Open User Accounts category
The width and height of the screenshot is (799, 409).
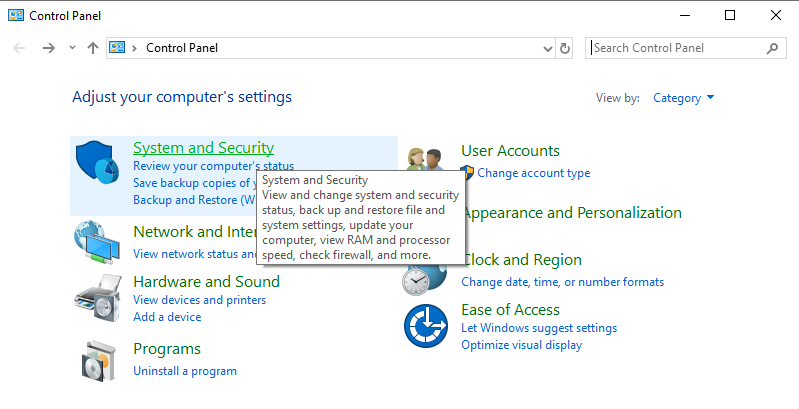[510, 151]
